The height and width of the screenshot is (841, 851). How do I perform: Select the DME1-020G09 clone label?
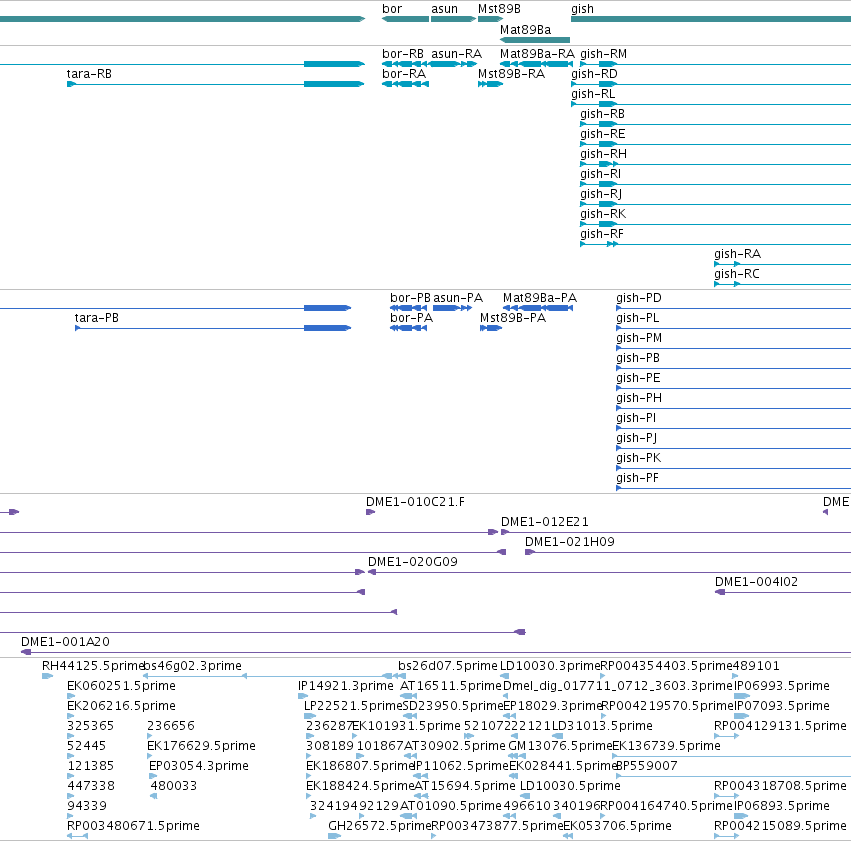pos(412,562)
